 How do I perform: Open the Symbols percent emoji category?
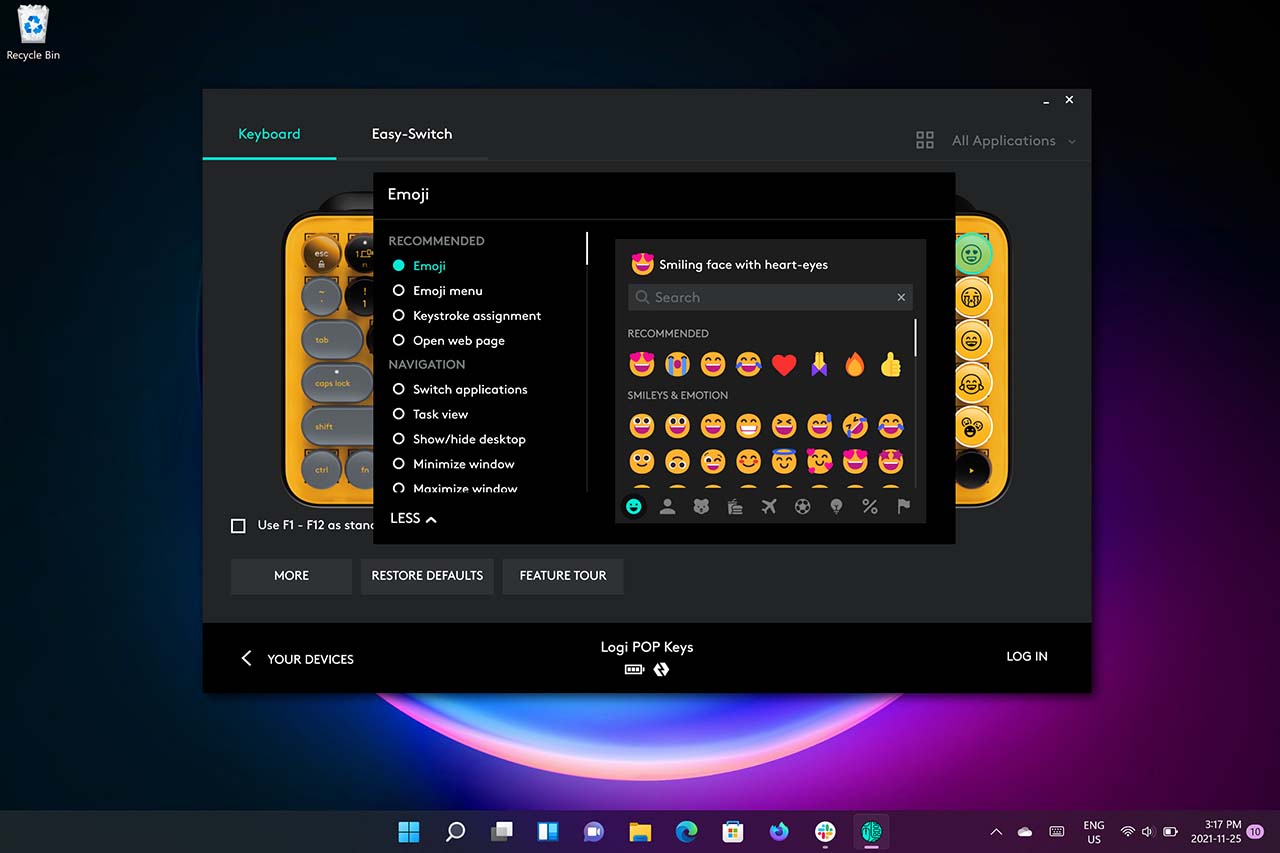869,507
